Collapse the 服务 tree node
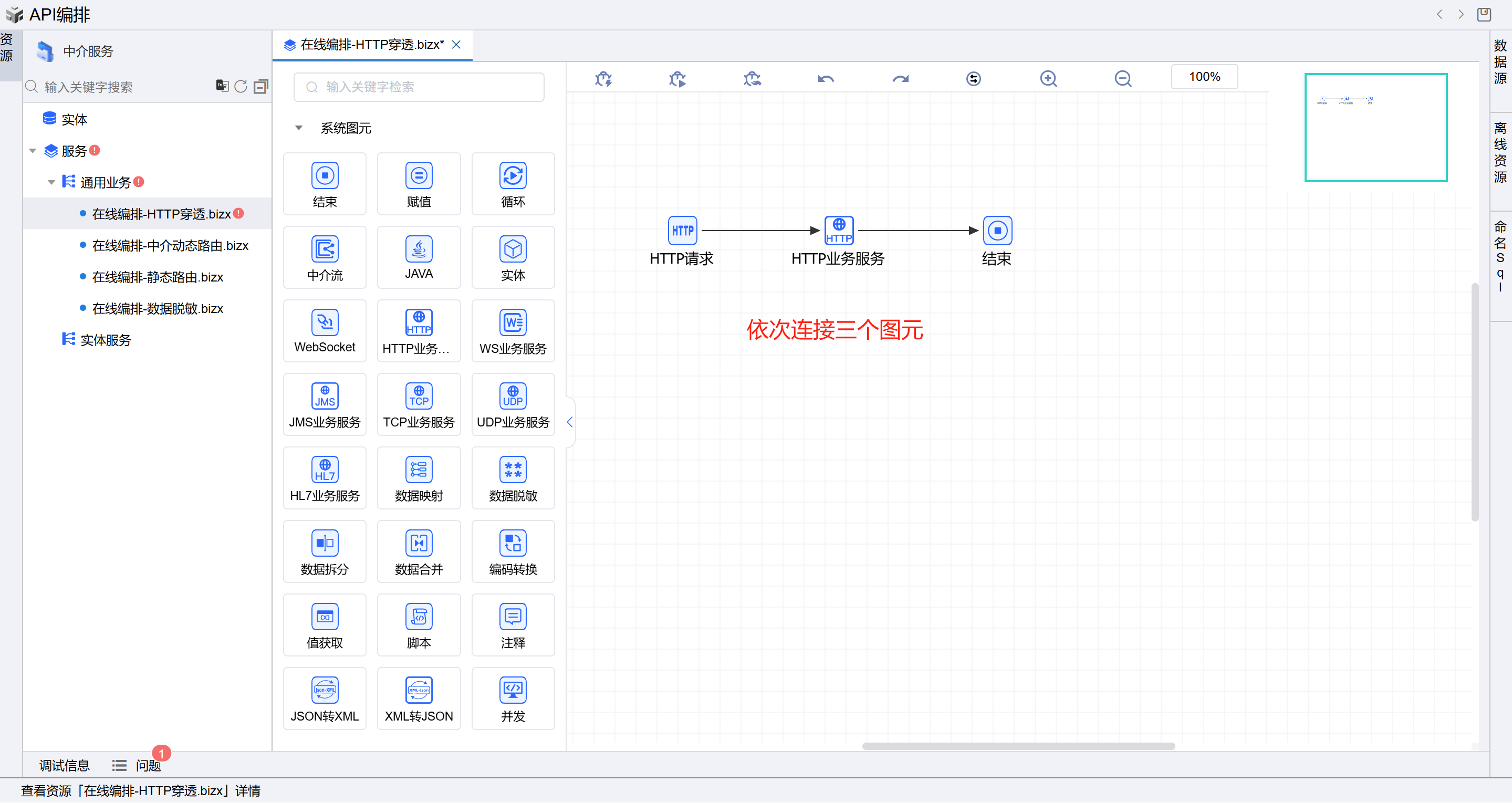This screenshot has width=1512, height=803. 33,151
